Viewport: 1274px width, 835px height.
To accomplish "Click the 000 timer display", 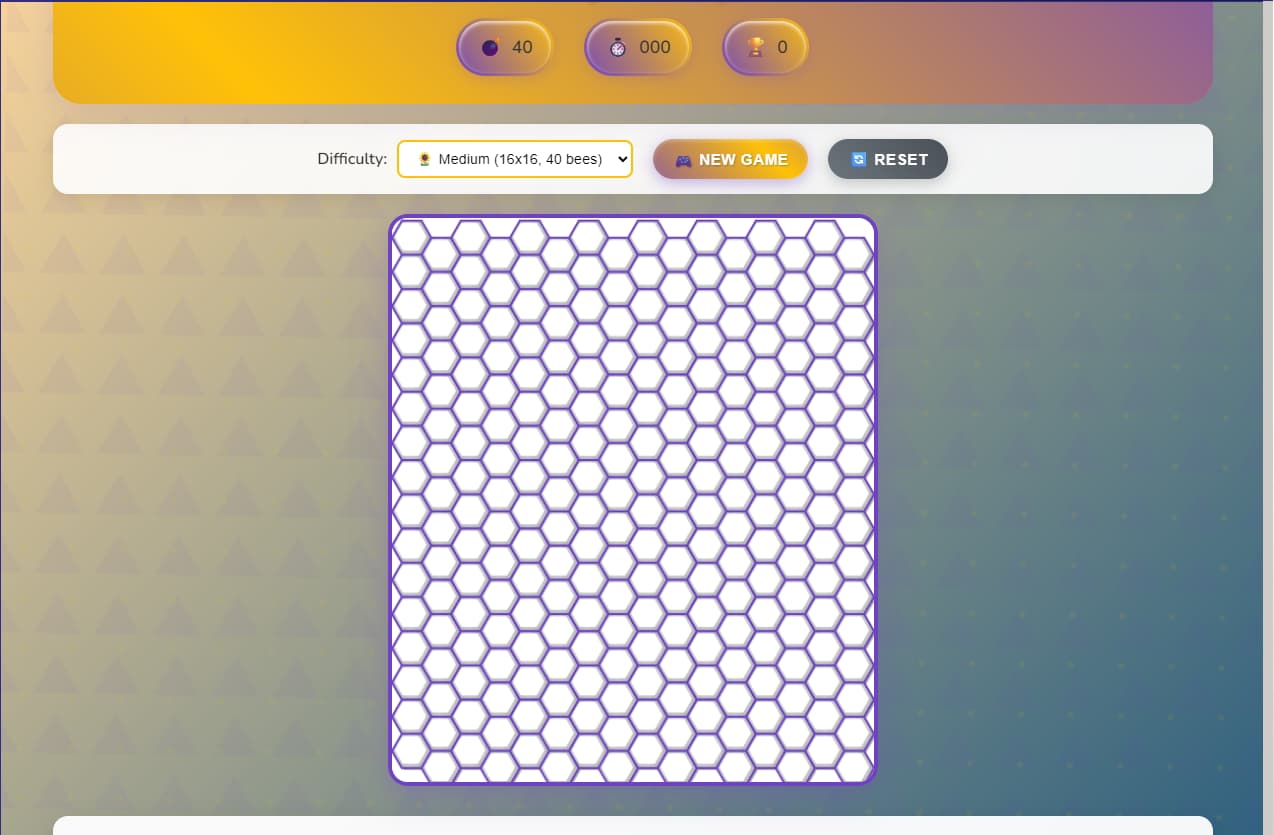I will tap(655, 47).
